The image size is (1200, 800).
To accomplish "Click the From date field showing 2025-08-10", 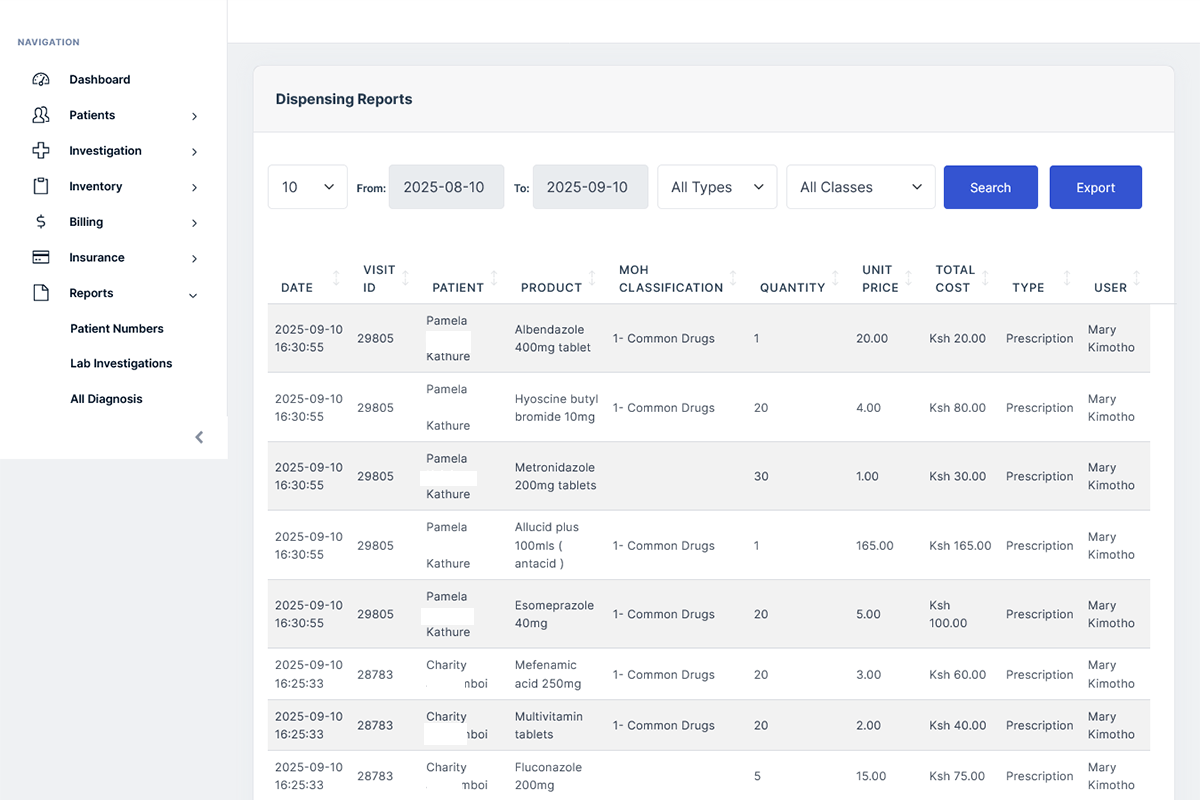I will [x=446, y=186].
